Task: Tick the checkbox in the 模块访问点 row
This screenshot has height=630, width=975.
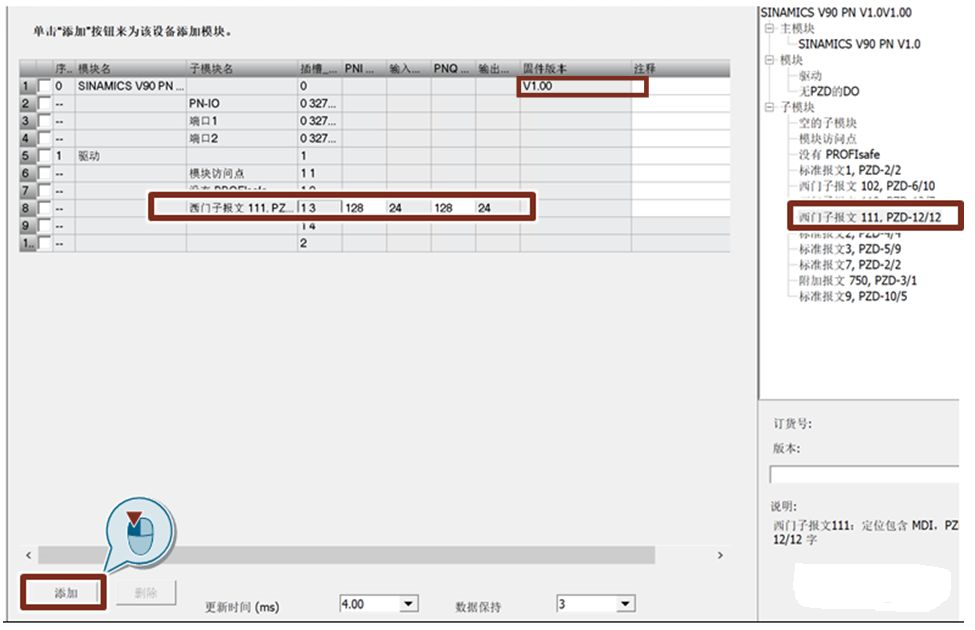Action: 45,173
